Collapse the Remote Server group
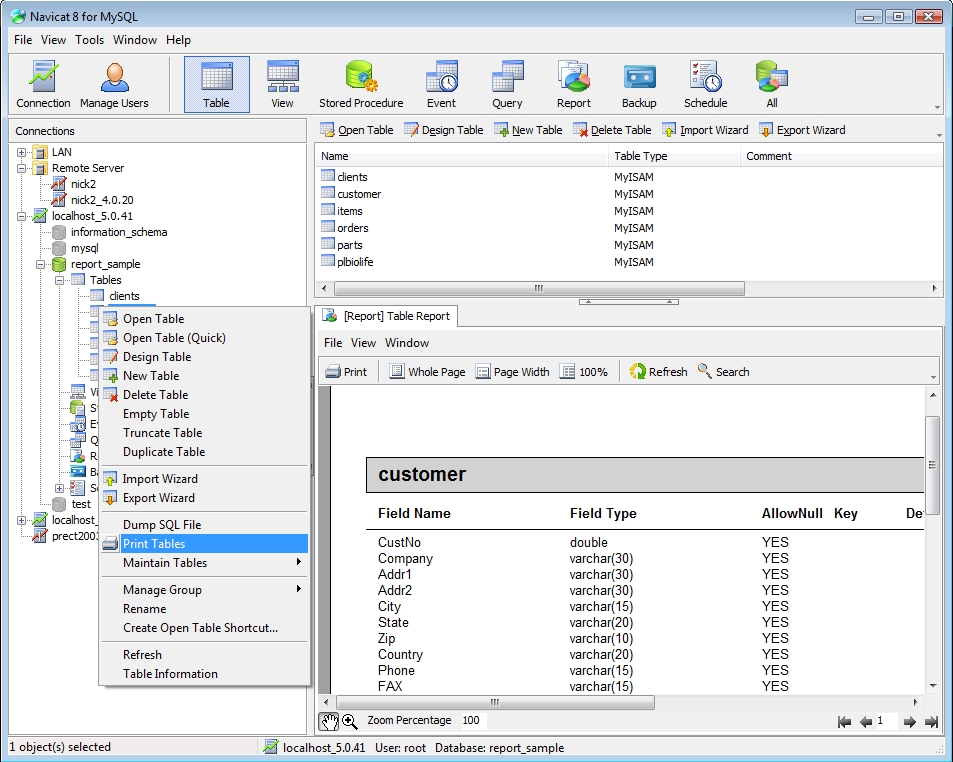953x762 pixels. tap(21, 168)
